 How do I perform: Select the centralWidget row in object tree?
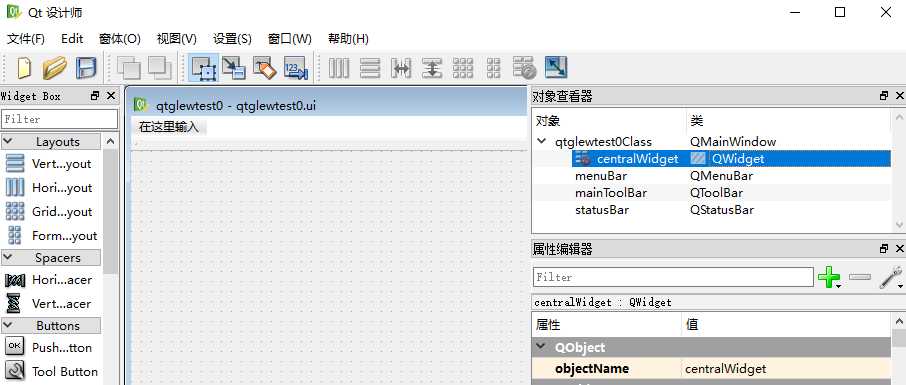(711, 158)
